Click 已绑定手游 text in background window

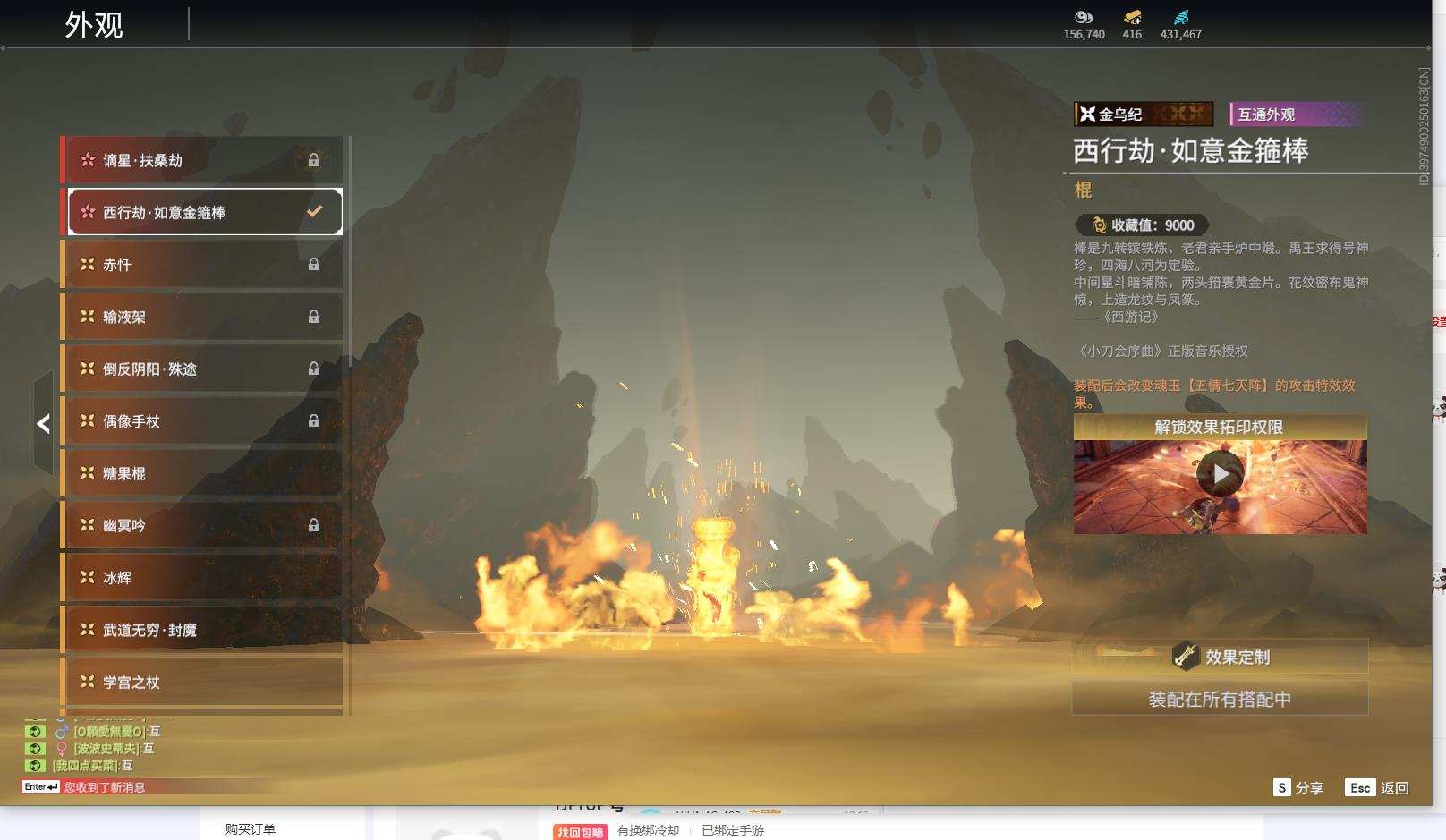click(x=733, y=830)
